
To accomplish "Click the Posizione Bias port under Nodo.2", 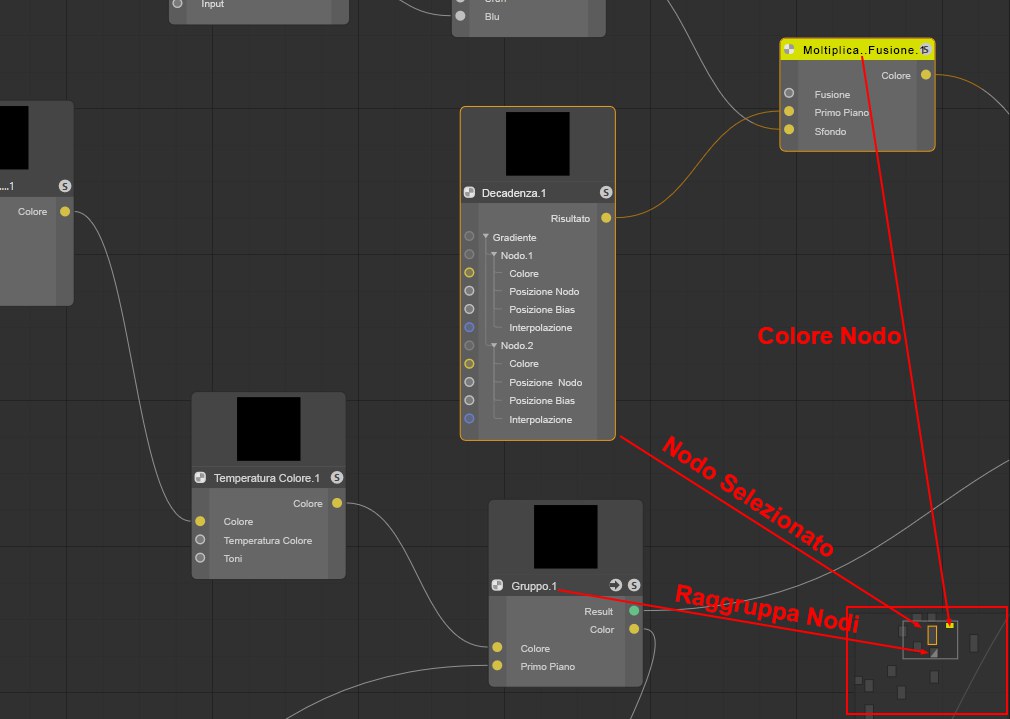I will pos(470,400).
